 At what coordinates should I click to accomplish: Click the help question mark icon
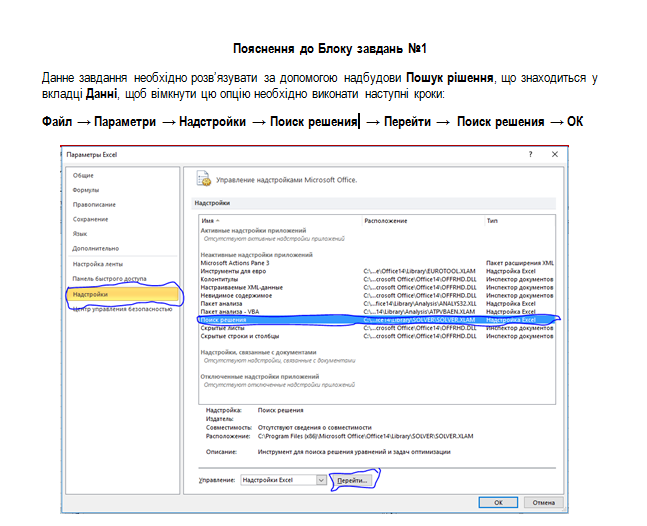coord(530,156)
